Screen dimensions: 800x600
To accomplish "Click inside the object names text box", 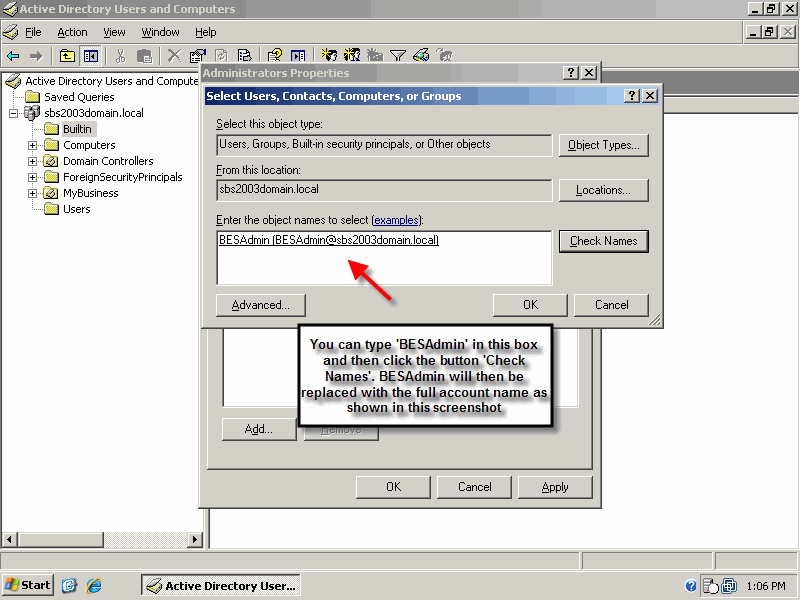I will (x=384, y=258).
